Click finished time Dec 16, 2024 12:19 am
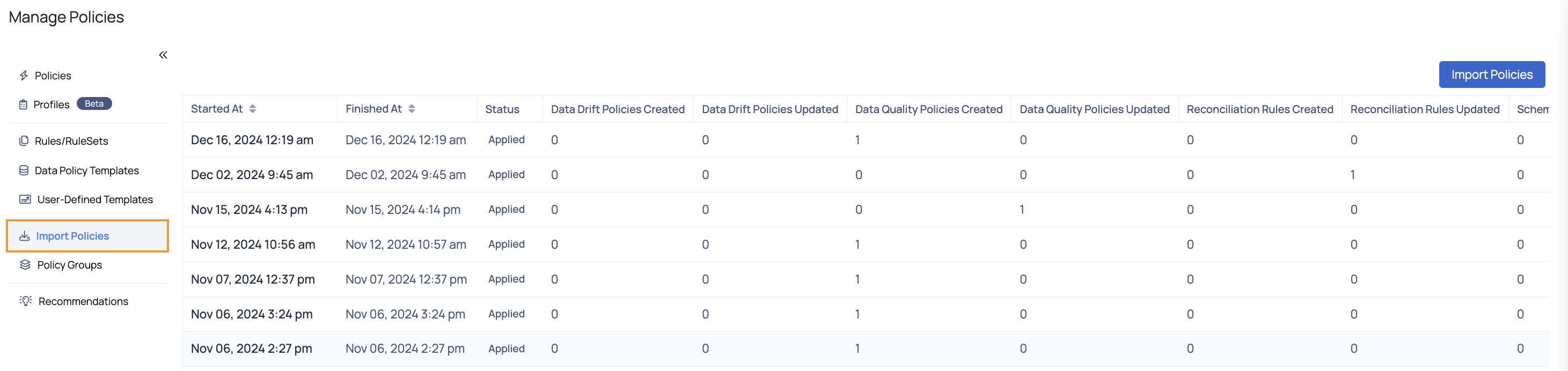The image size is (1568, 371). point(406,140)
